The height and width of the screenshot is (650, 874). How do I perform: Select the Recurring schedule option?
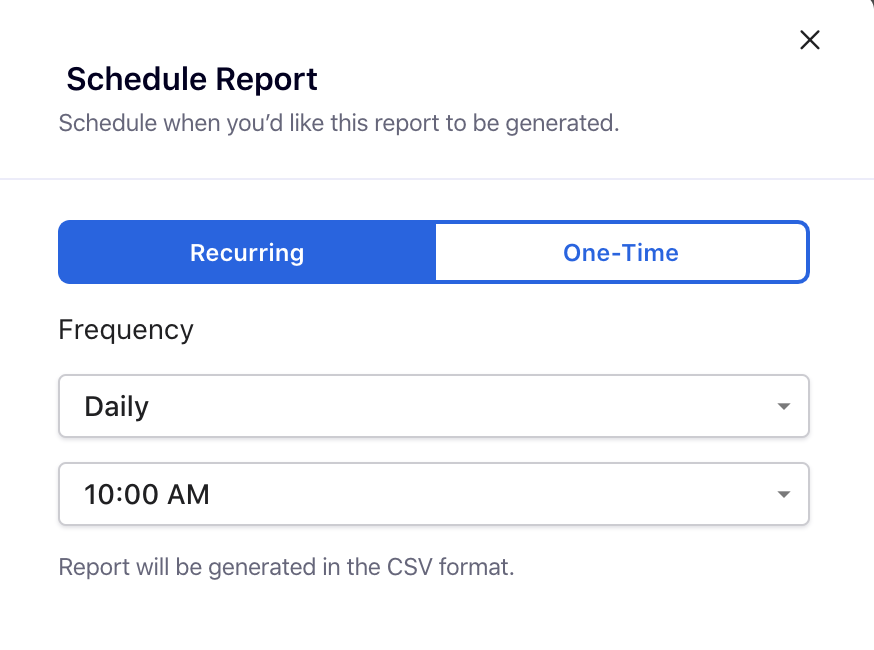(x=247, y=253)
